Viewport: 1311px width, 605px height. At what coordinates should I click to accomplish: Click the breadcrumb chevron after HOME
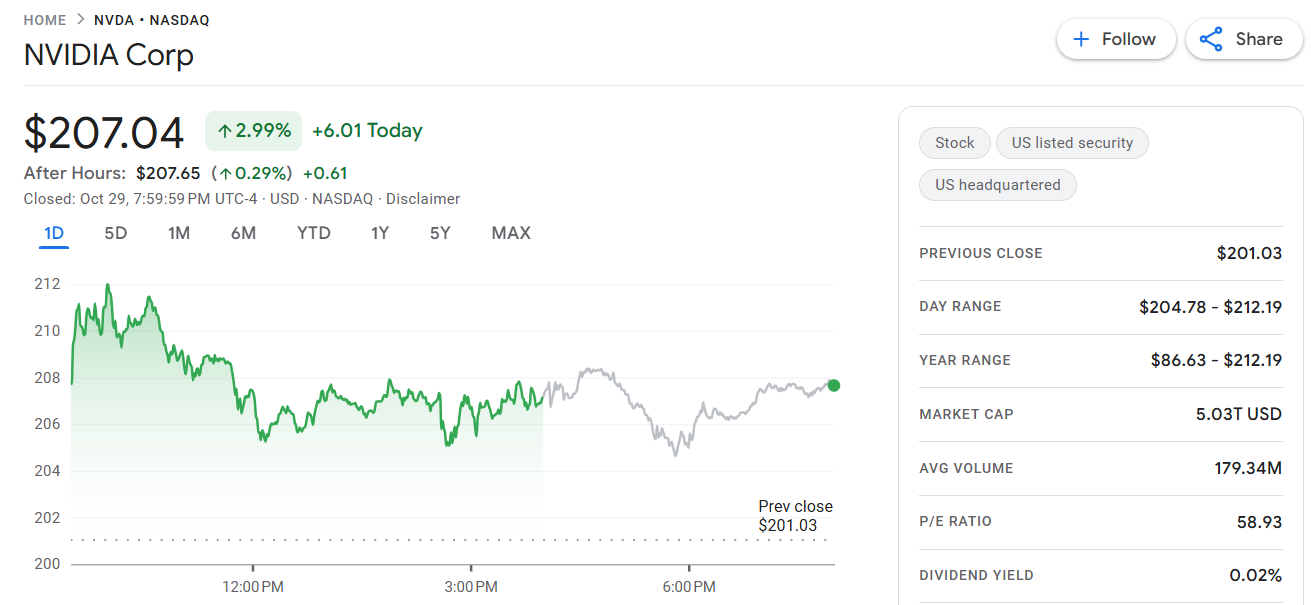(x=80, y=20)
